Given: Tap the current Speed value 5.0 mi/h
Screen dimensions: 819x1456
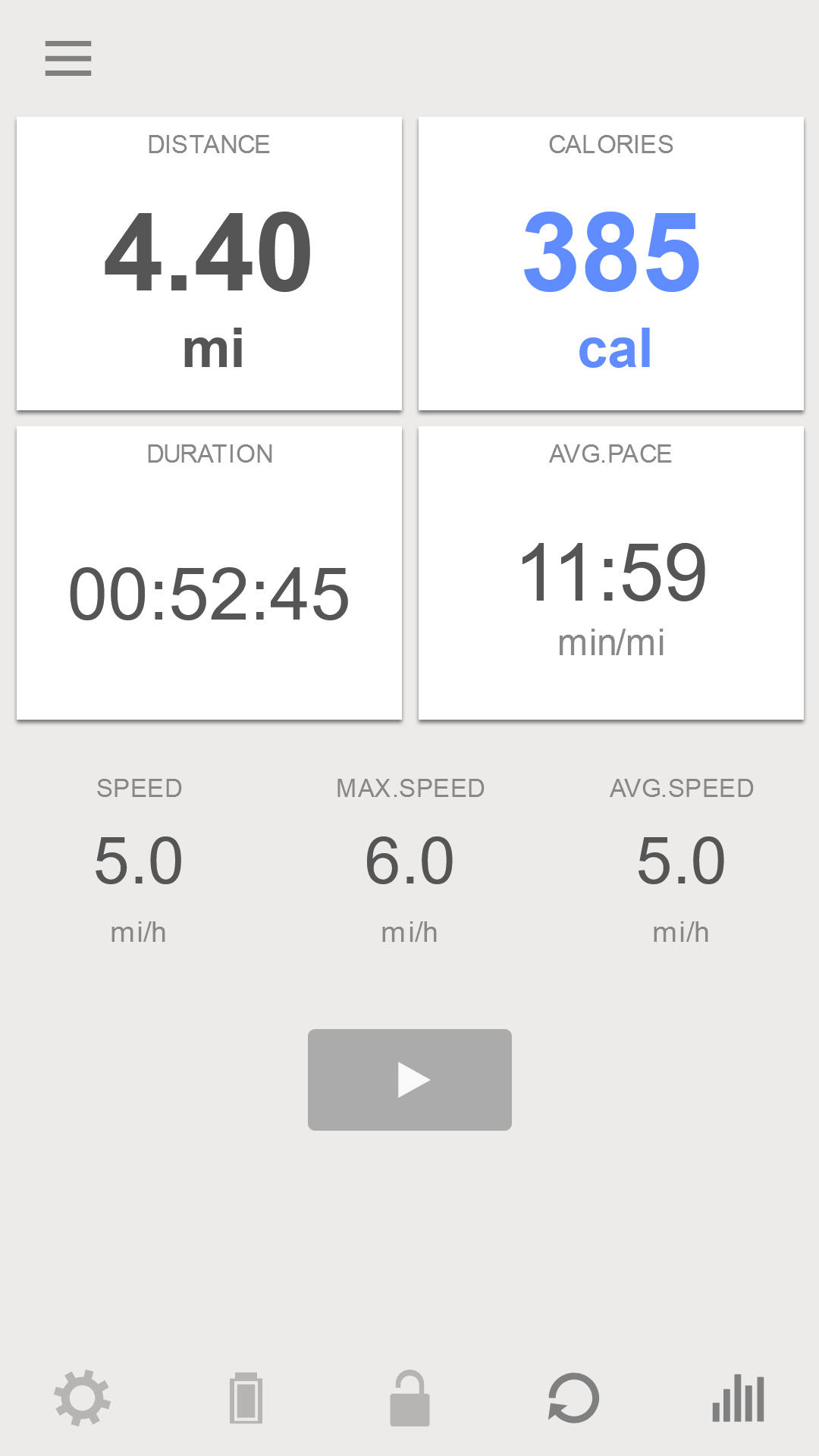Looking at the screenshot, I should (139, 861).
